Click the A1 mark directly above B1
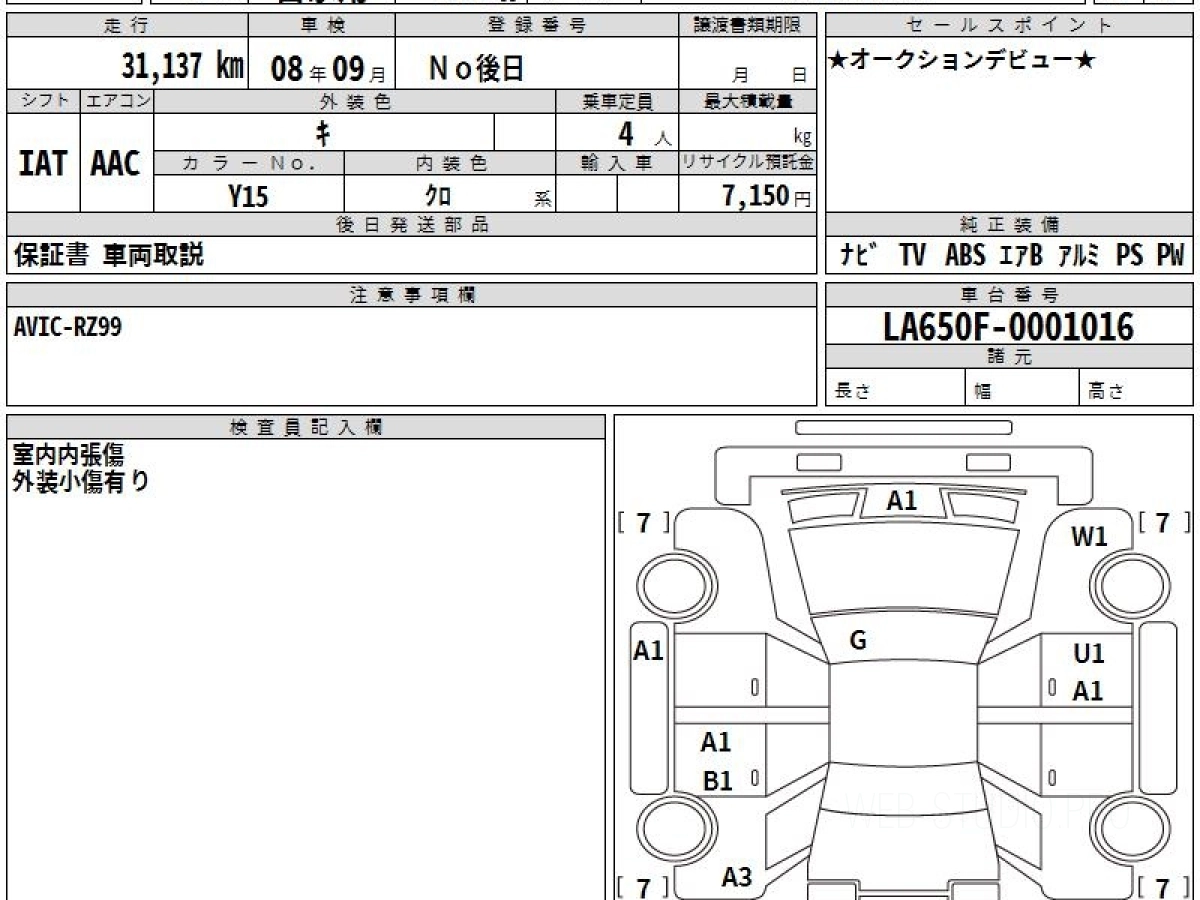Screen dimensions: 1200x900 click(x=716, y=742)
